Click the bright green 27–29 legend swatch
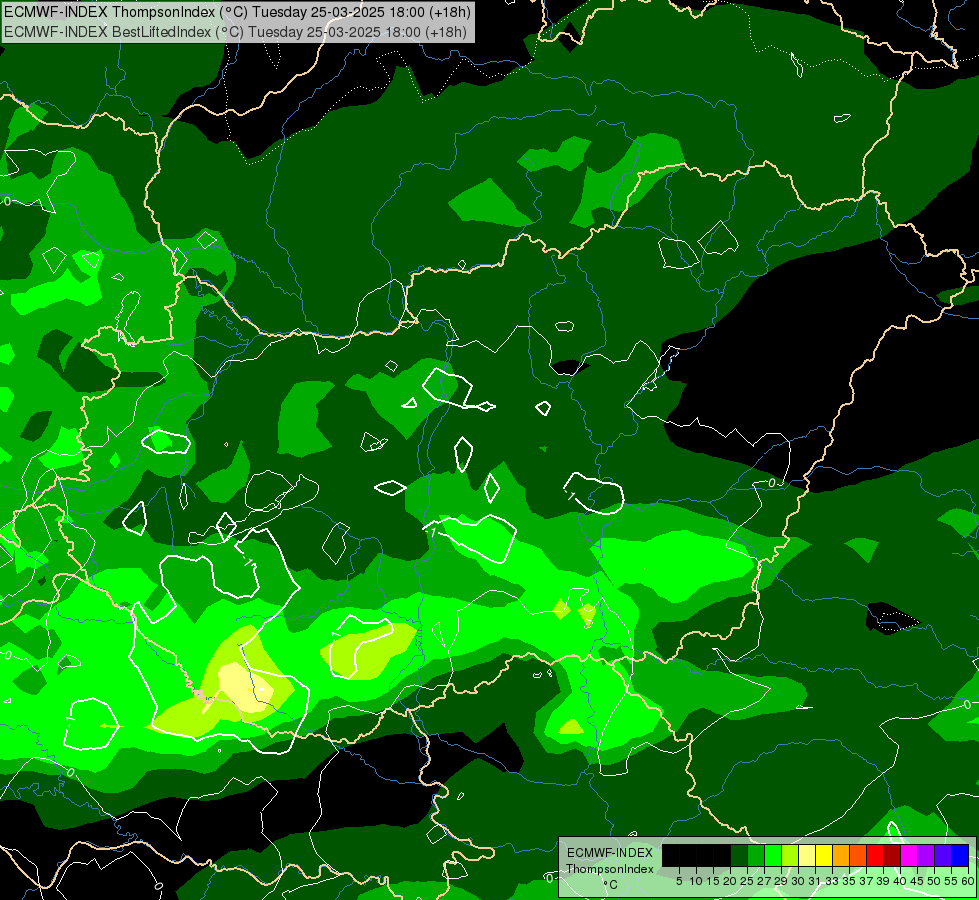Viewport: 979px width, 900px height. (x=773, y=855)
